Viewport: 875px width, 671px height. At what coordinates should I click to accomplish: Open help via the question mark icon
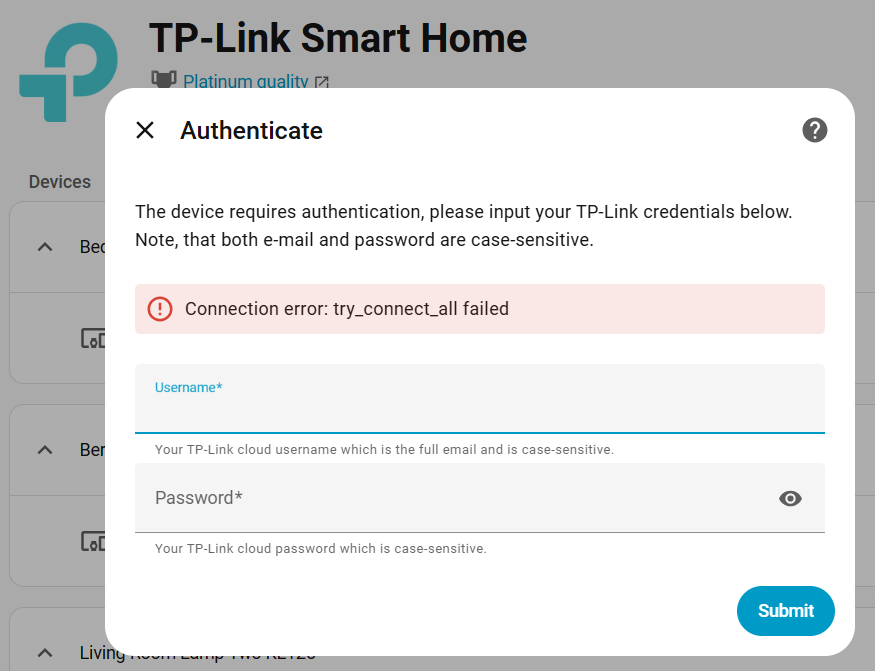815,130
